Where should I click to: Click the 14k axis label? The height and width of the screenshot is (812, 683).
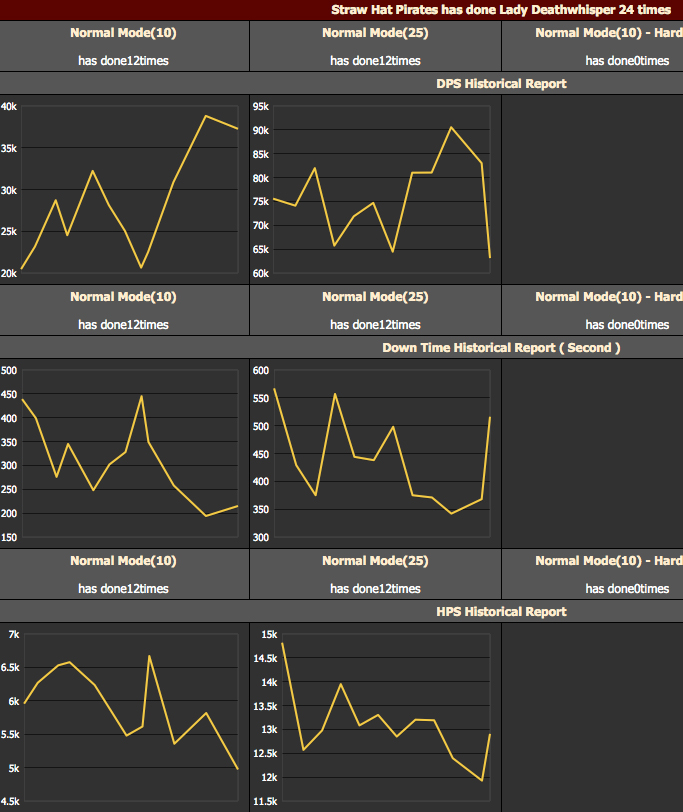coord(269,683)
